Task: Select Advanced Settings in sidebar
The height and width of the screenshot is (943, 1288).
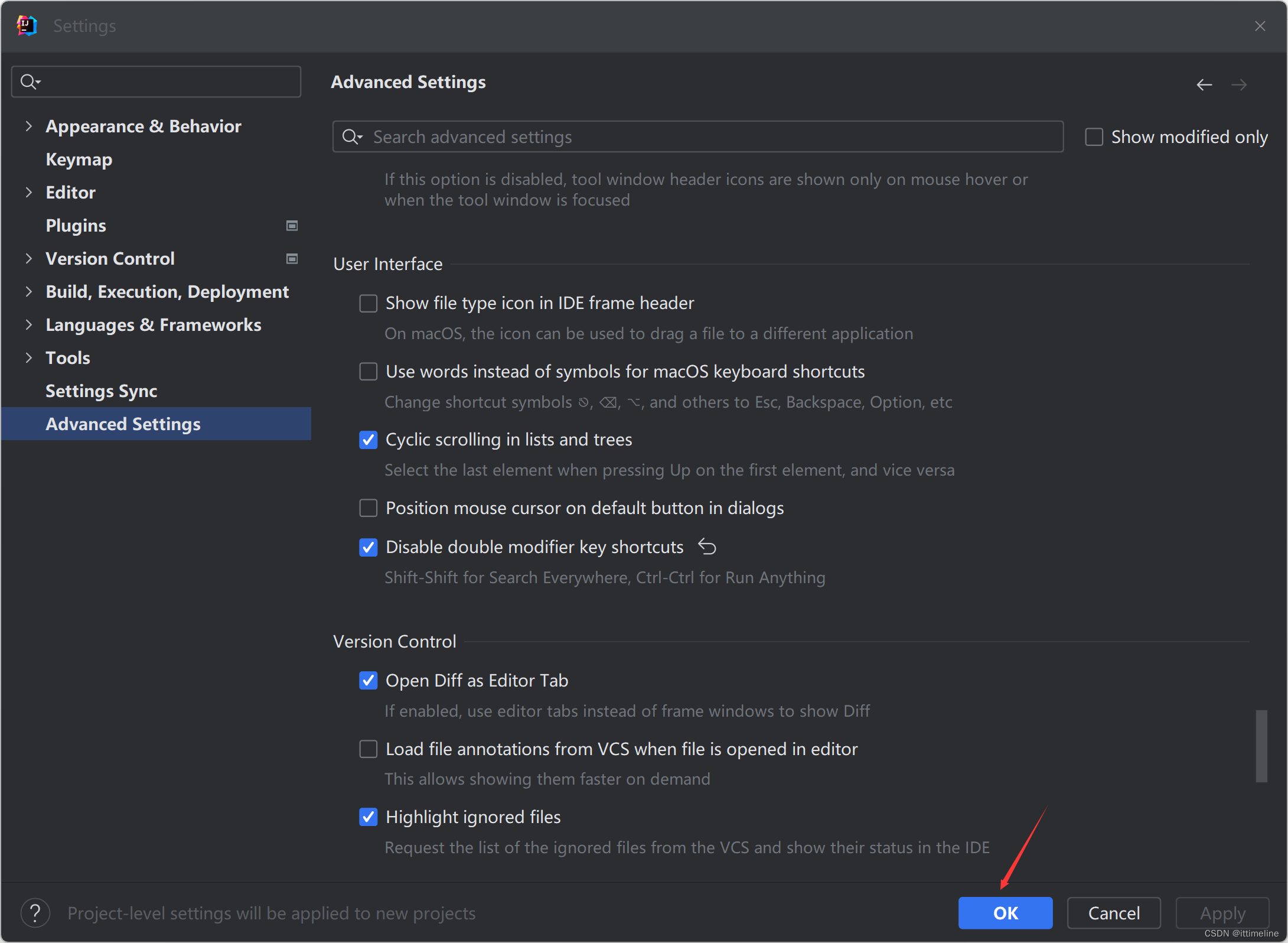Action: tap(156, 424)
